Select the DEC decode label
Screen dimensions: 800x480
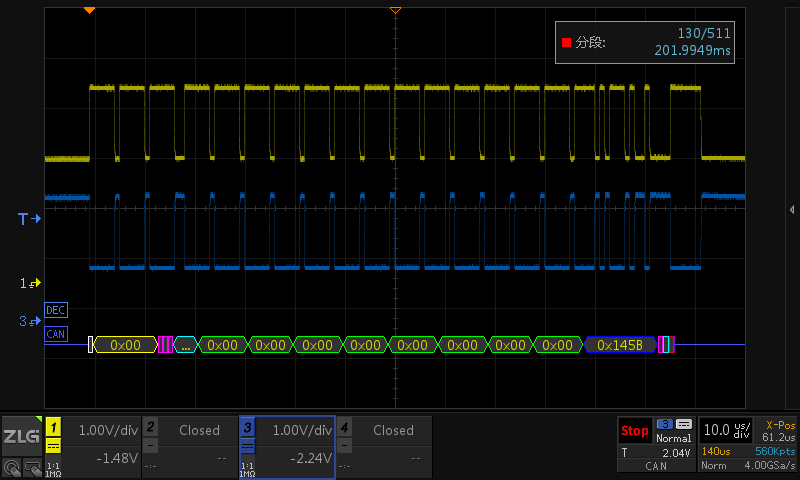(56, 310)
